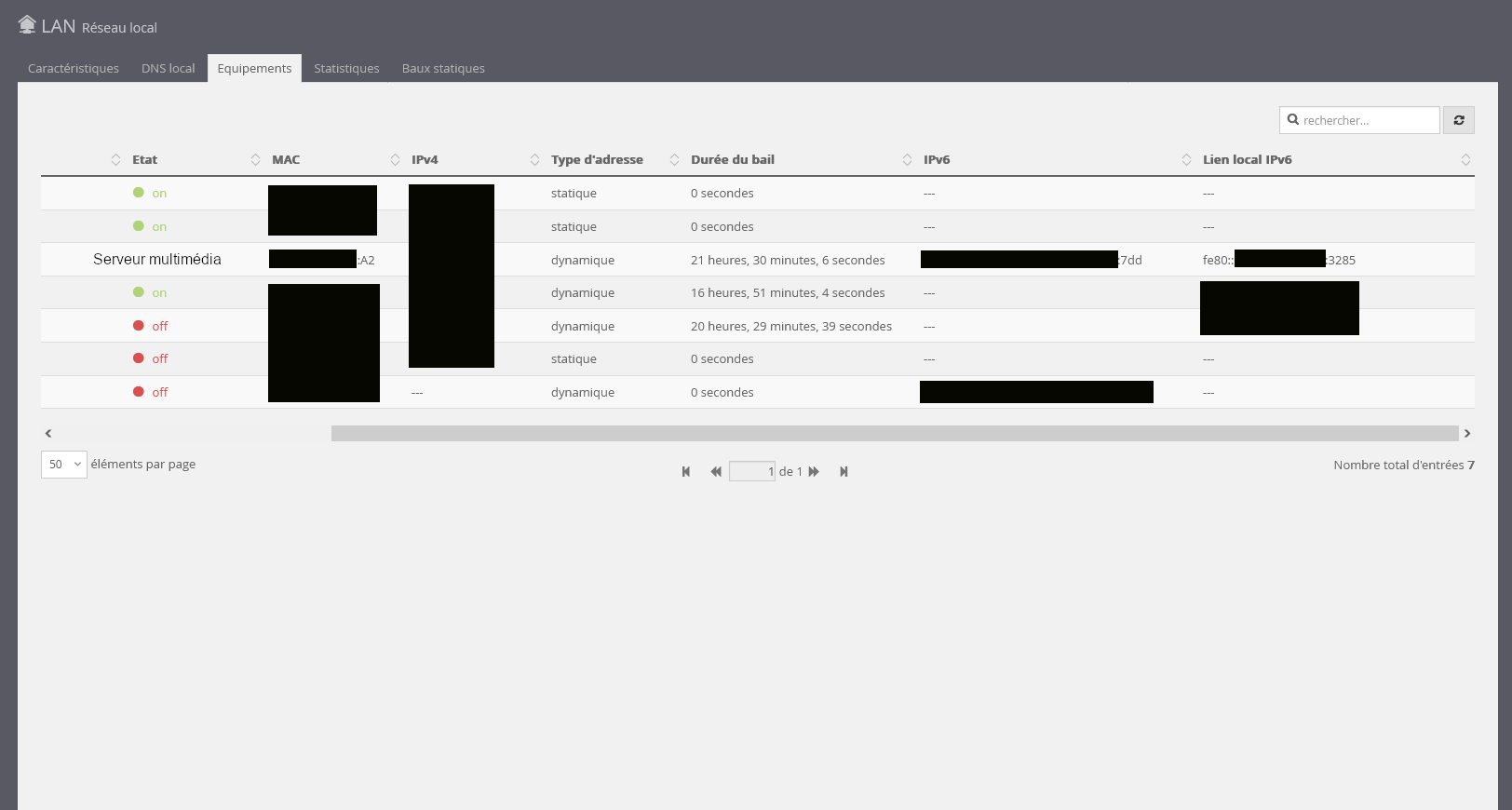Click into the rechercher search field

click(x=1367, y=120)
